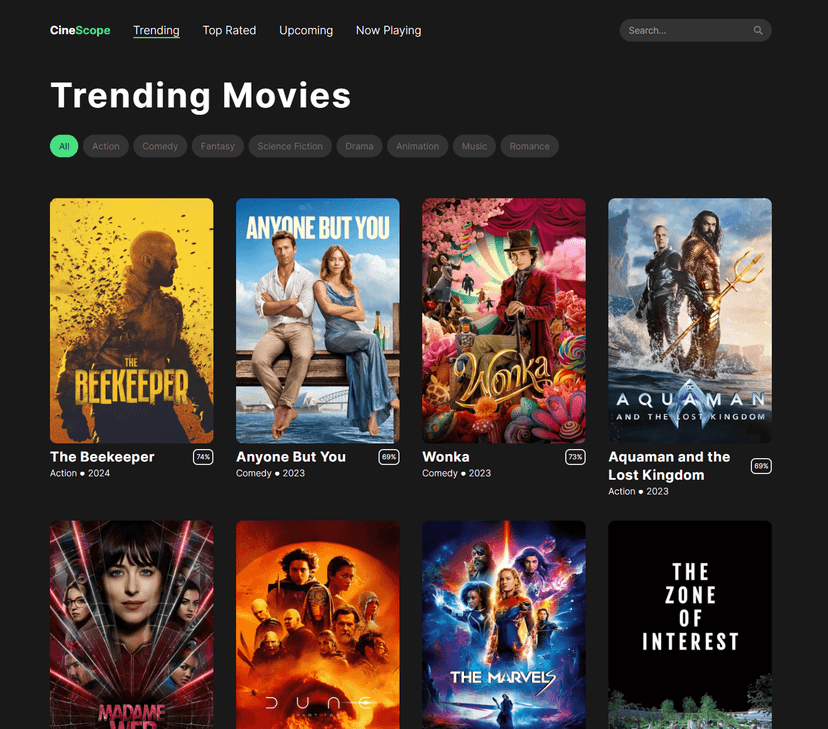Click The Beekeeper title link
The height and width of the screenshot is (729, 828).
(102, 457)
